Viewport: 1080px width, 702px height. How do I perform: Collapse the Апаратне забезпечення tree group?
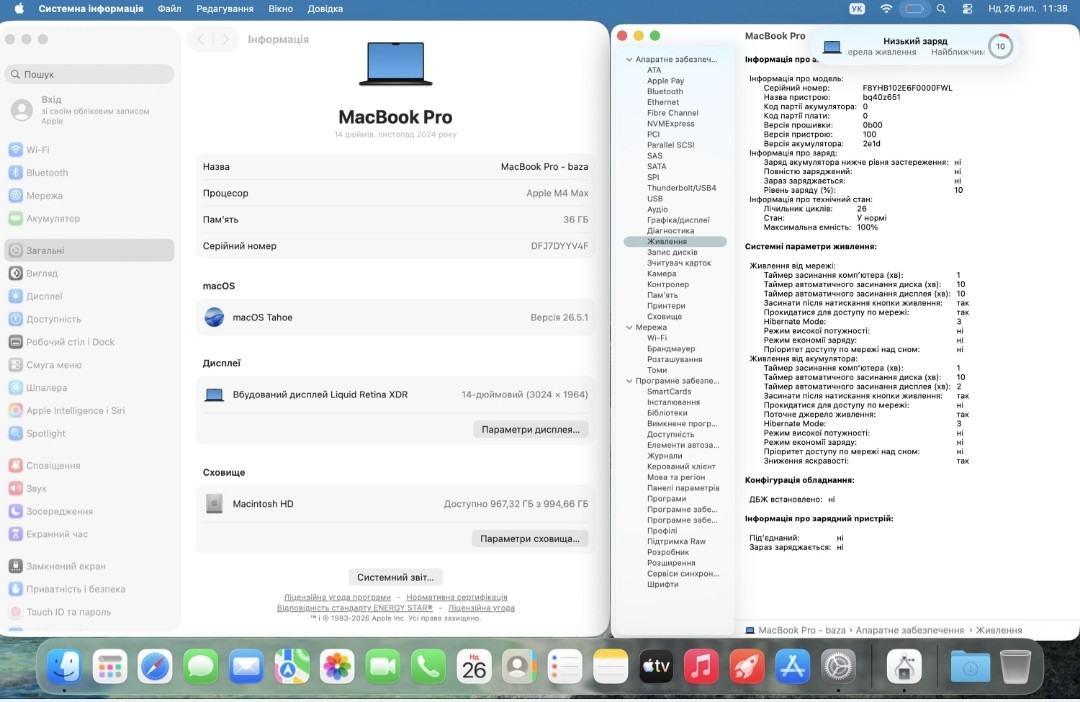click(x=629, y=59)
